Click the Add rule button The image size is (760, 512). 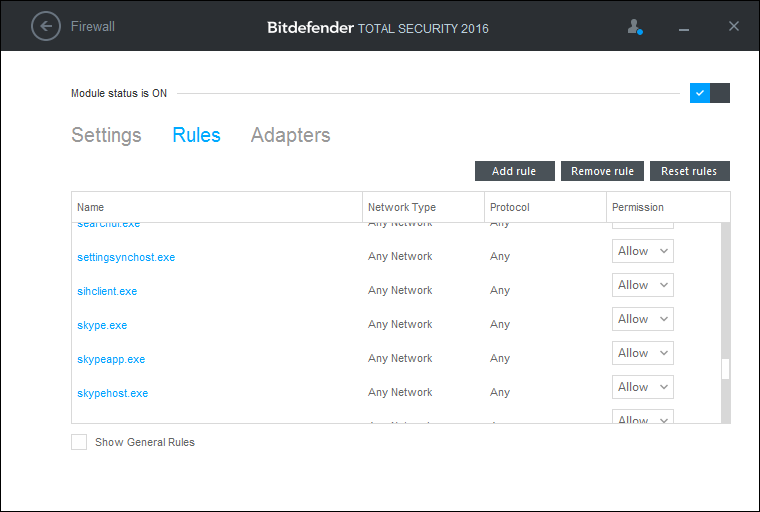tap(515, 171)
